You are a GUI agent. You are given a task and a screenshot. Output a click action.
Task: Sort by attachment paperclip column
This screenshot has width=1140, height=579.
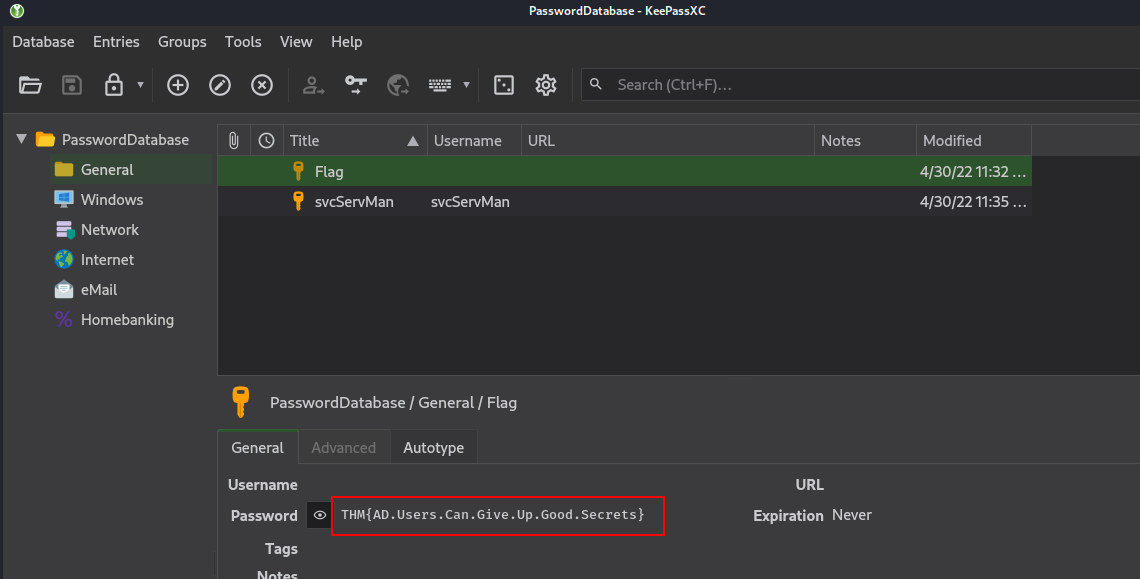(233, 140)
